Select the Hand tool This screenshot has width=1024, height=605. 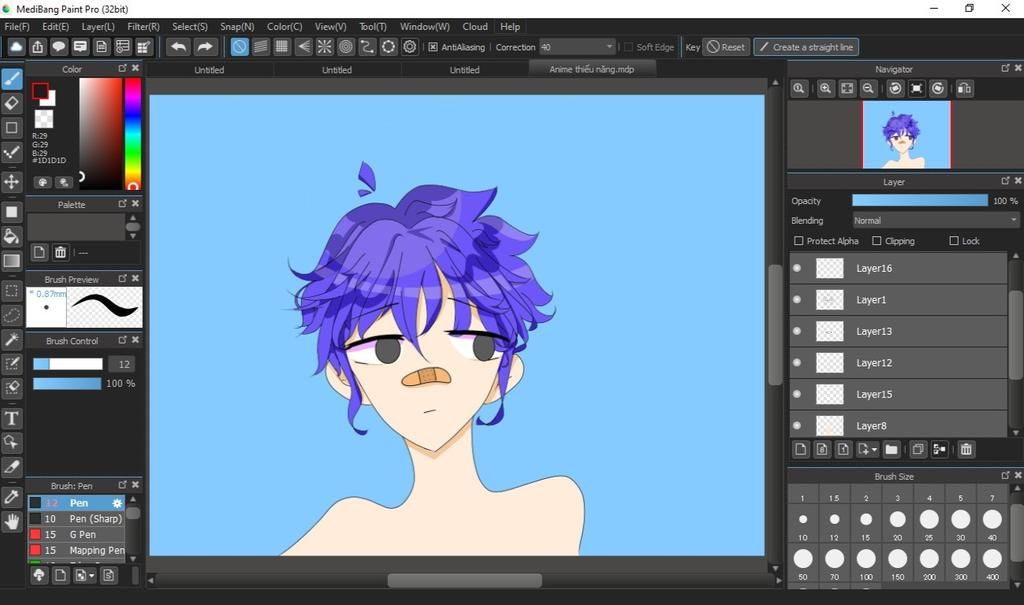[x=12, y=521]
